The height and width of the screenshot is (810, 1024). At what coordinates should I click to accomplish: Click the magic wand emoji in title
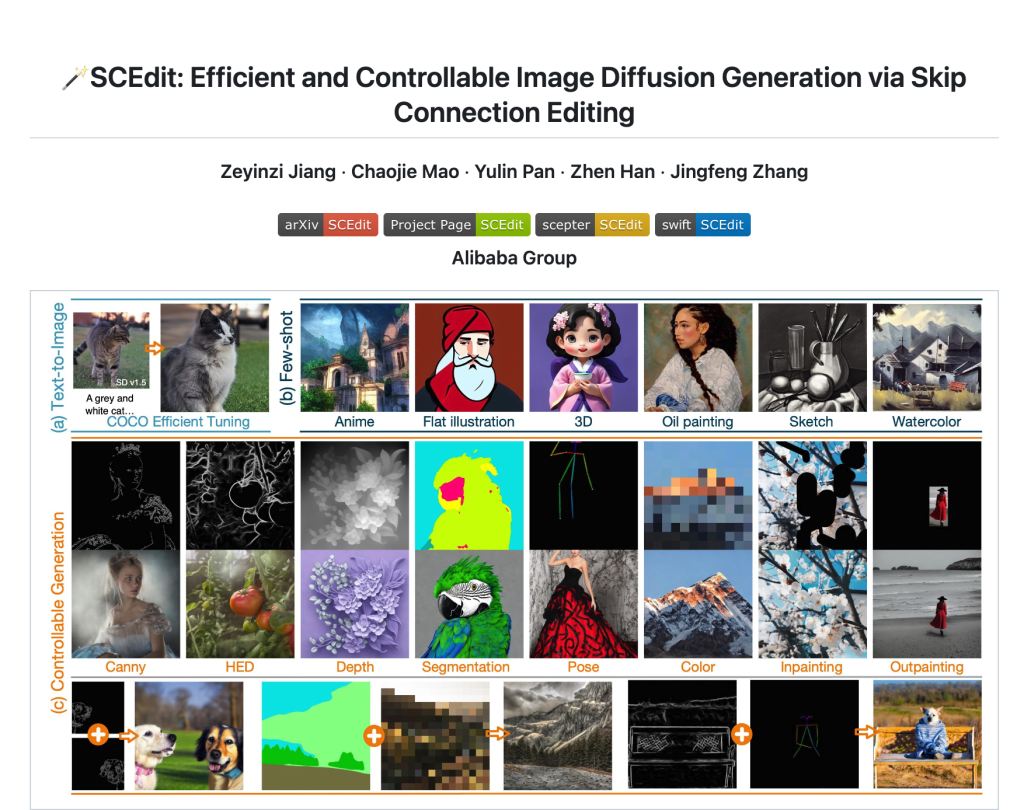click(x=75, y=78)
